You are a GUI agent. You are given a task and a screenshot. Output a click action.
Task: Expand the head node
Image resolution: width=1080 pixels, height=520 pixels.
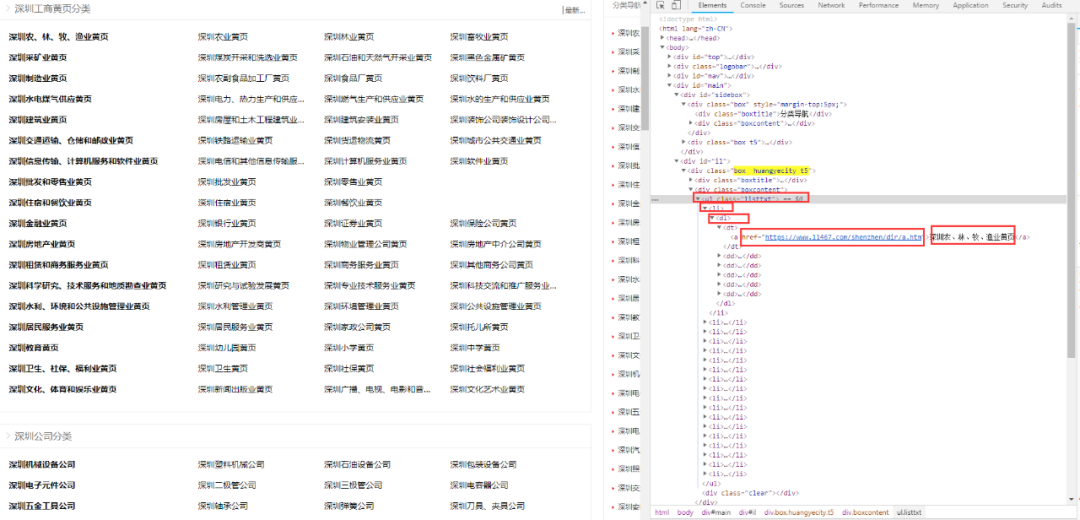pos(662,38)
